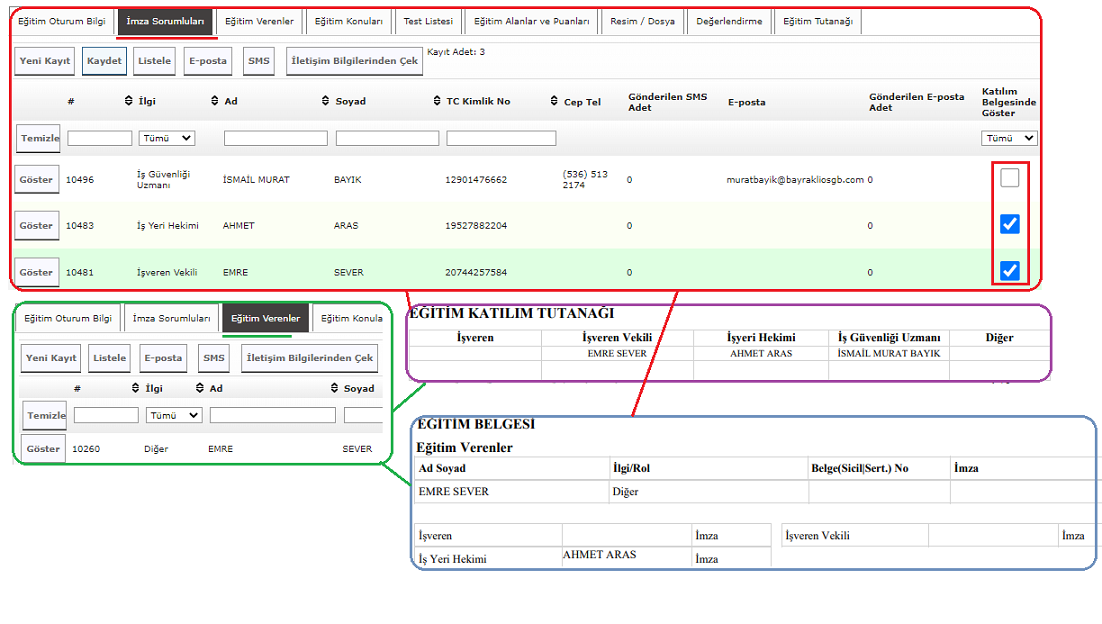Click sort arrows between Soyad and TC Kimlik No
Viewport: 1102px width, 624px height.
tap(437, 101)
